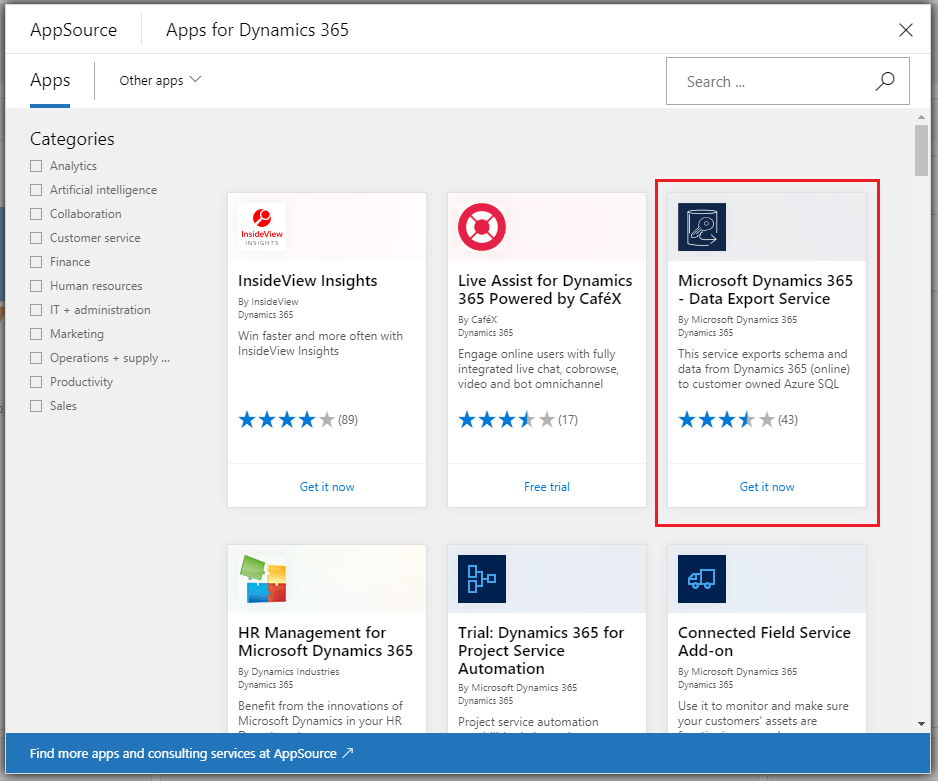Screen dimensions: 938x781
Task: Click Get it now for InsideView Insights
Action: pos(327,487)
